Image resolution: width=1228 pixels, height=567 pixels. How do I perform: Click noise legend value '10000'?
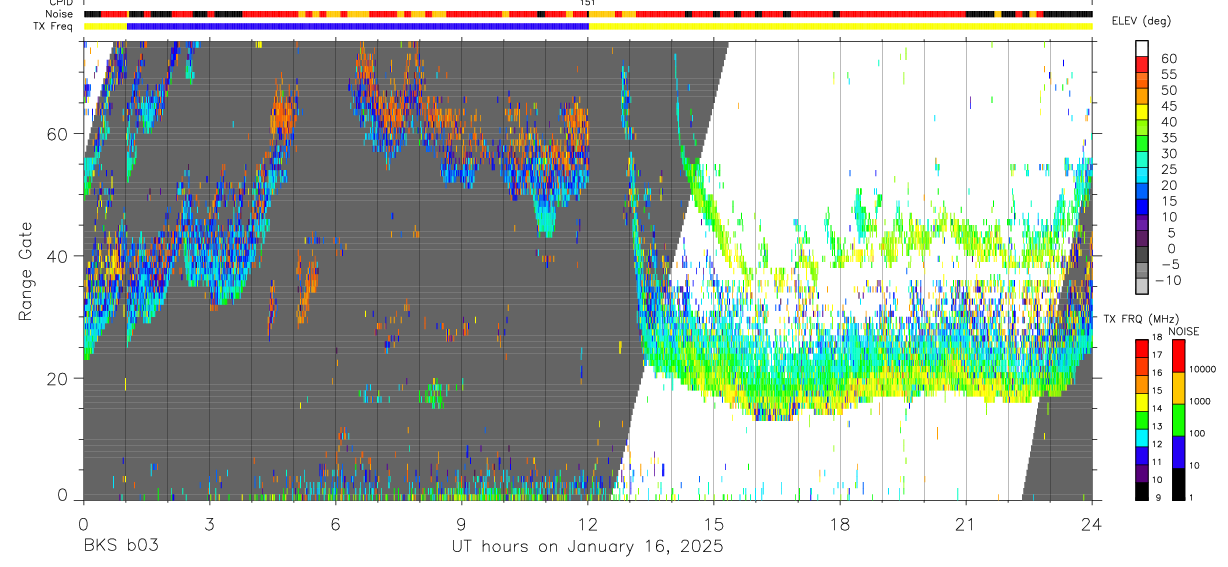(x=1203, y=369)
